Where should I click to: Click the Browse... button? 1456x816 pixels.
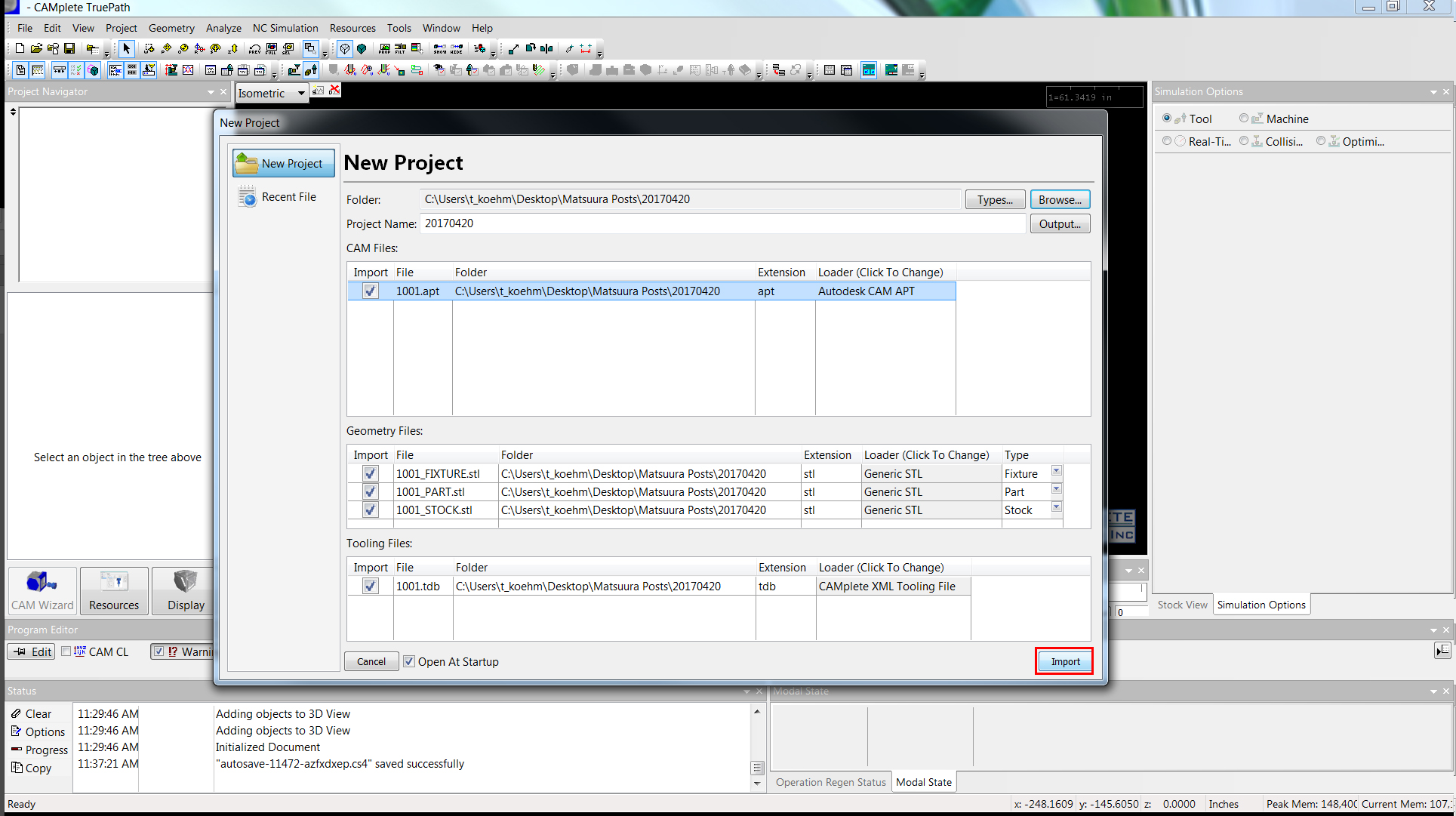[x=1060, y=199]
